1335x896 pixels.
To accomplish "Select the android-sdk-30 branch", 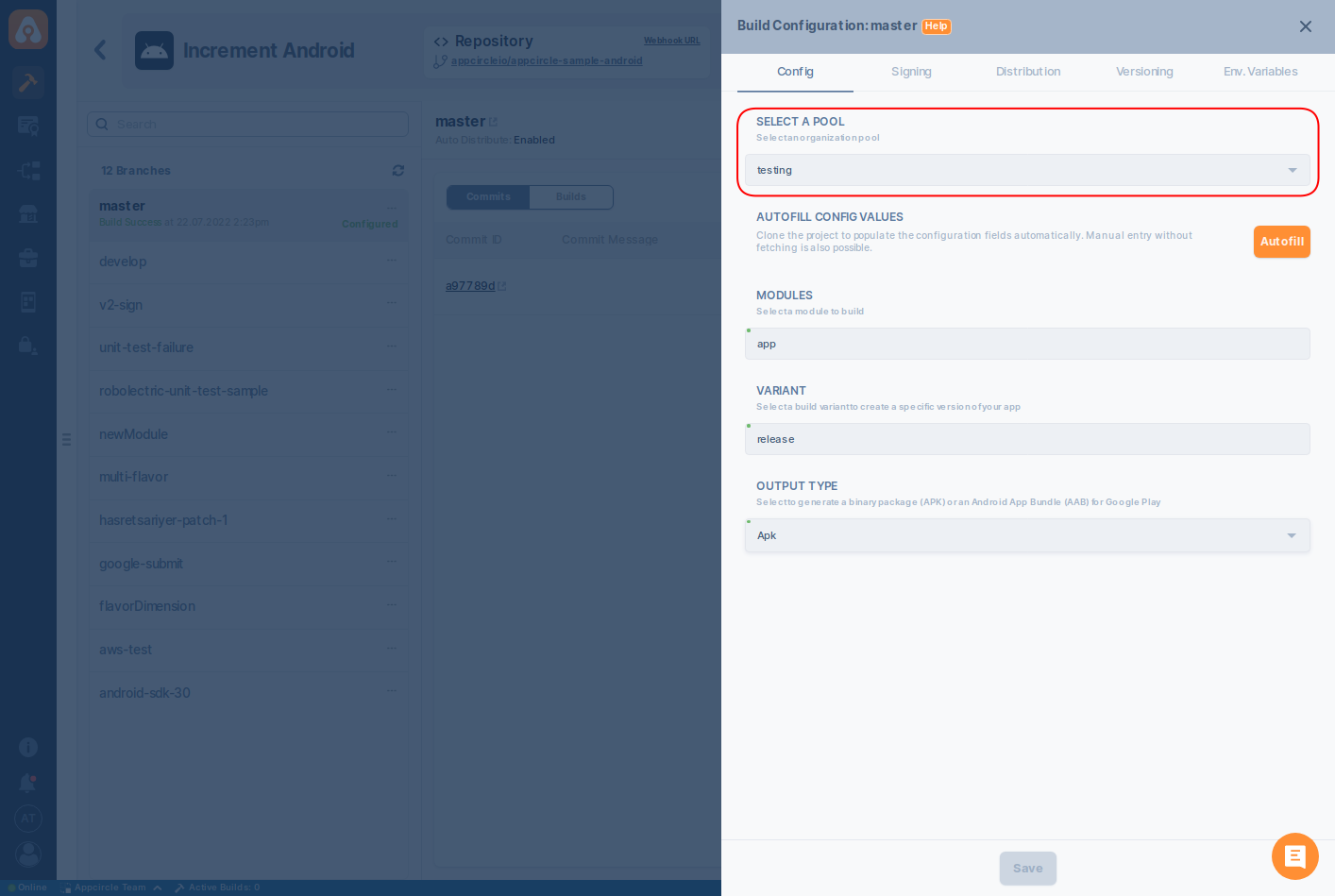I will 248,693.
